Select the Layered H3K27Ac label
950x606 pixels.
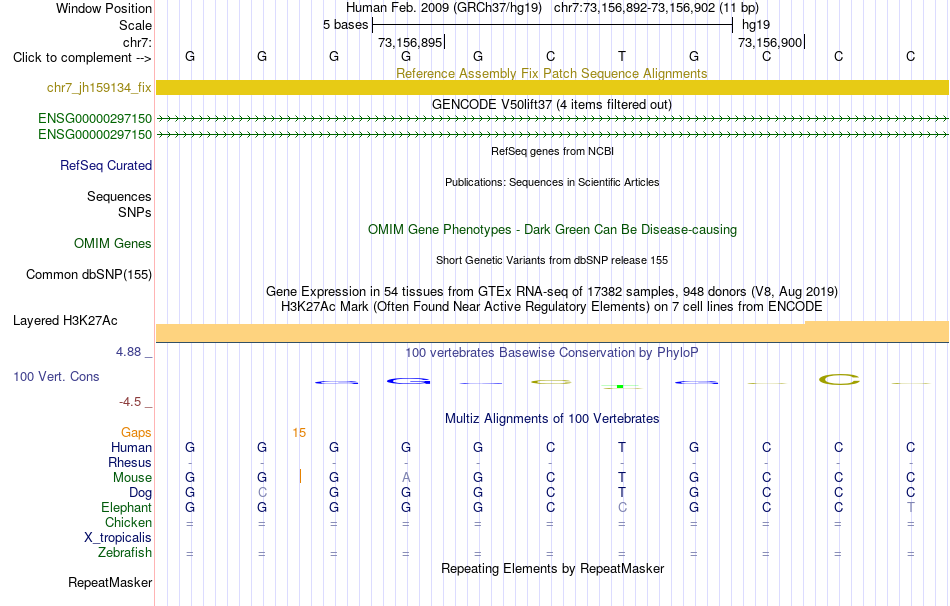tap(65, 321)
